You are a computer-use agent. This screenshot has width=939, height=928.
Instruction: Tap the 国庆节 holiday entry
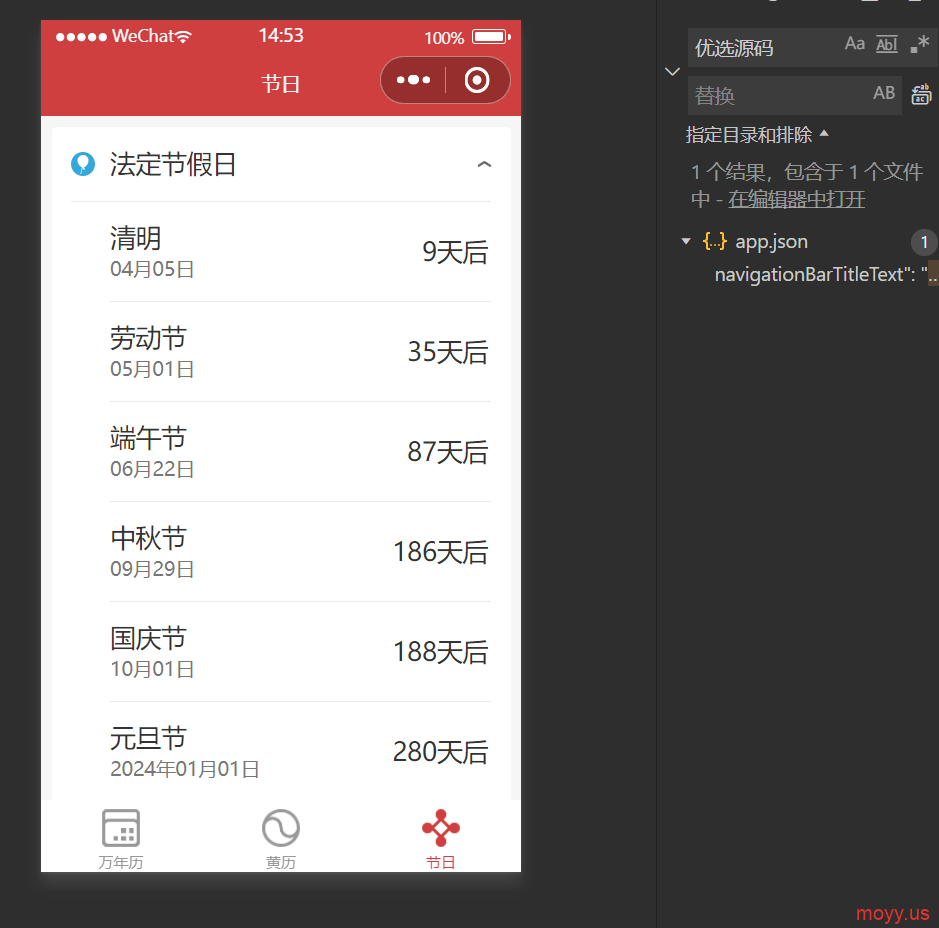pyautogui.click(x=300, y=652)
